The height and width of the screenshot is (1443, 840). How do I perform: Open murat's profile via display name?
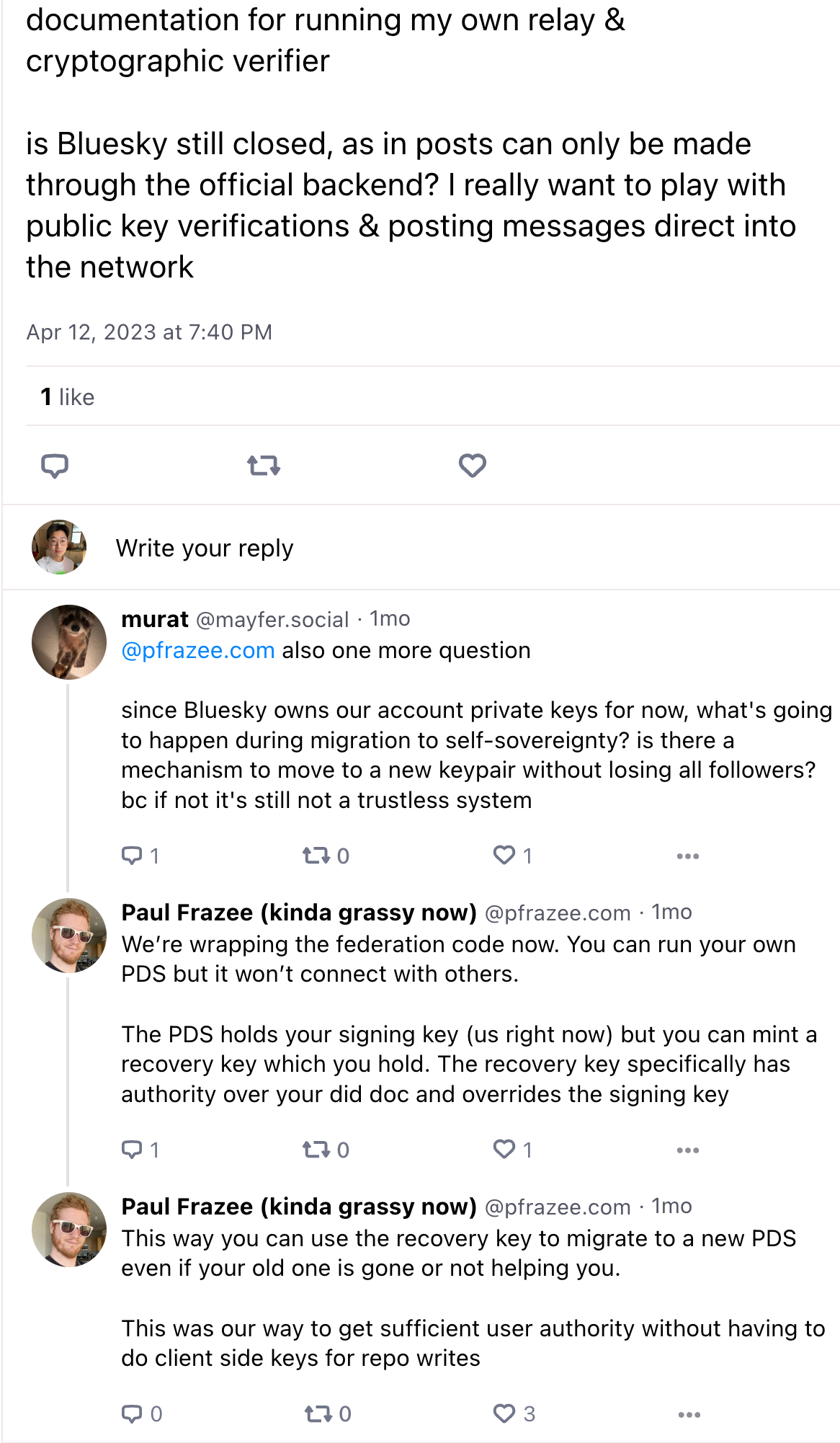point(155,619)
